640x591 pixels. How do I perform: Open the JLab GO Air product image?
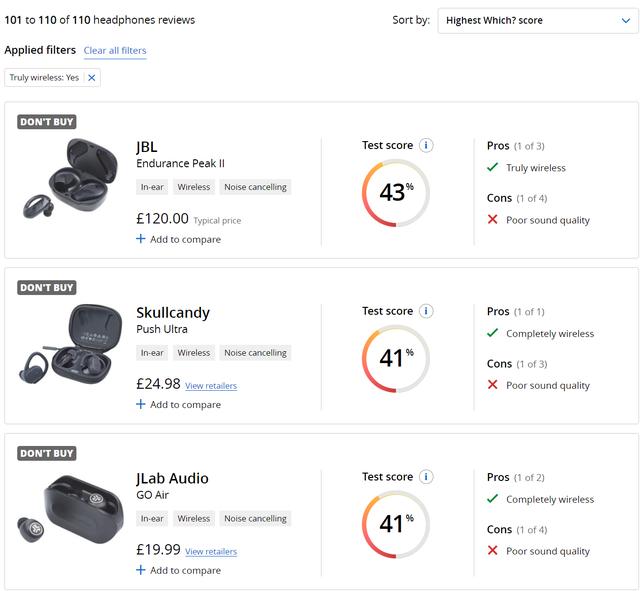pos(70,509)
